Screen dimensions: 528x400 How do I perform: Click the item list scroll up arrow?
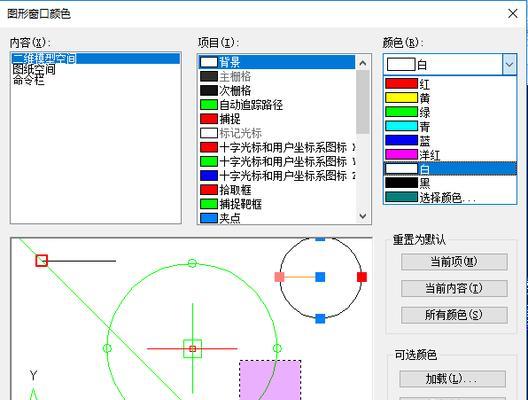[363, 63]
